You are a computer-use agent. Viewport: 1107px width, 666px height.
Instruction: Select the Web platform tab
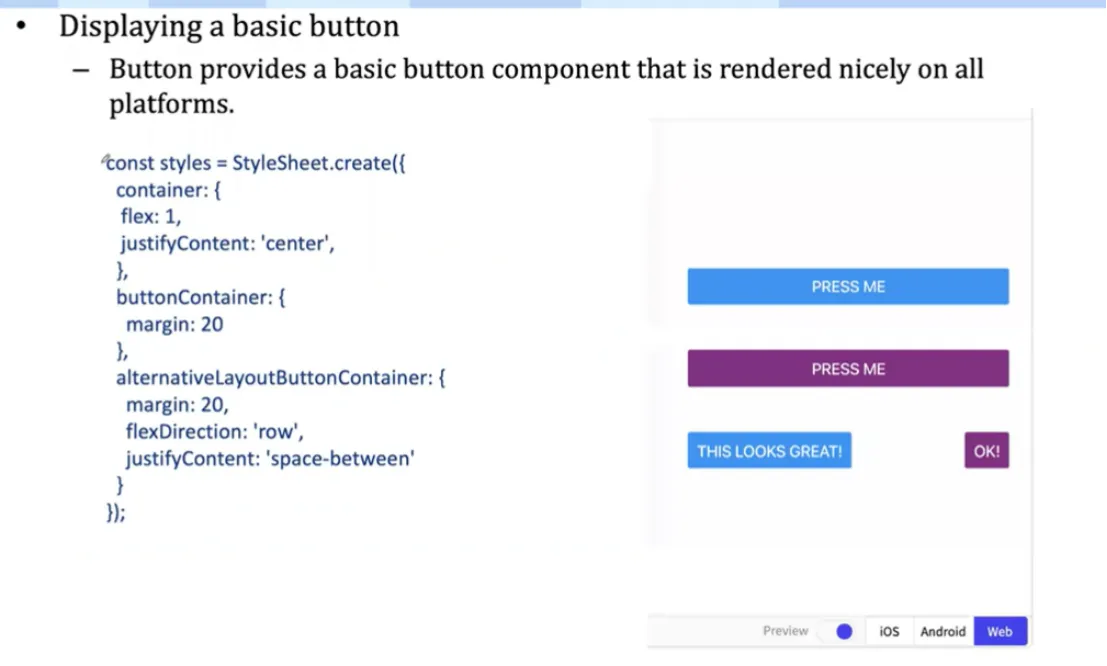(1000, 631)
